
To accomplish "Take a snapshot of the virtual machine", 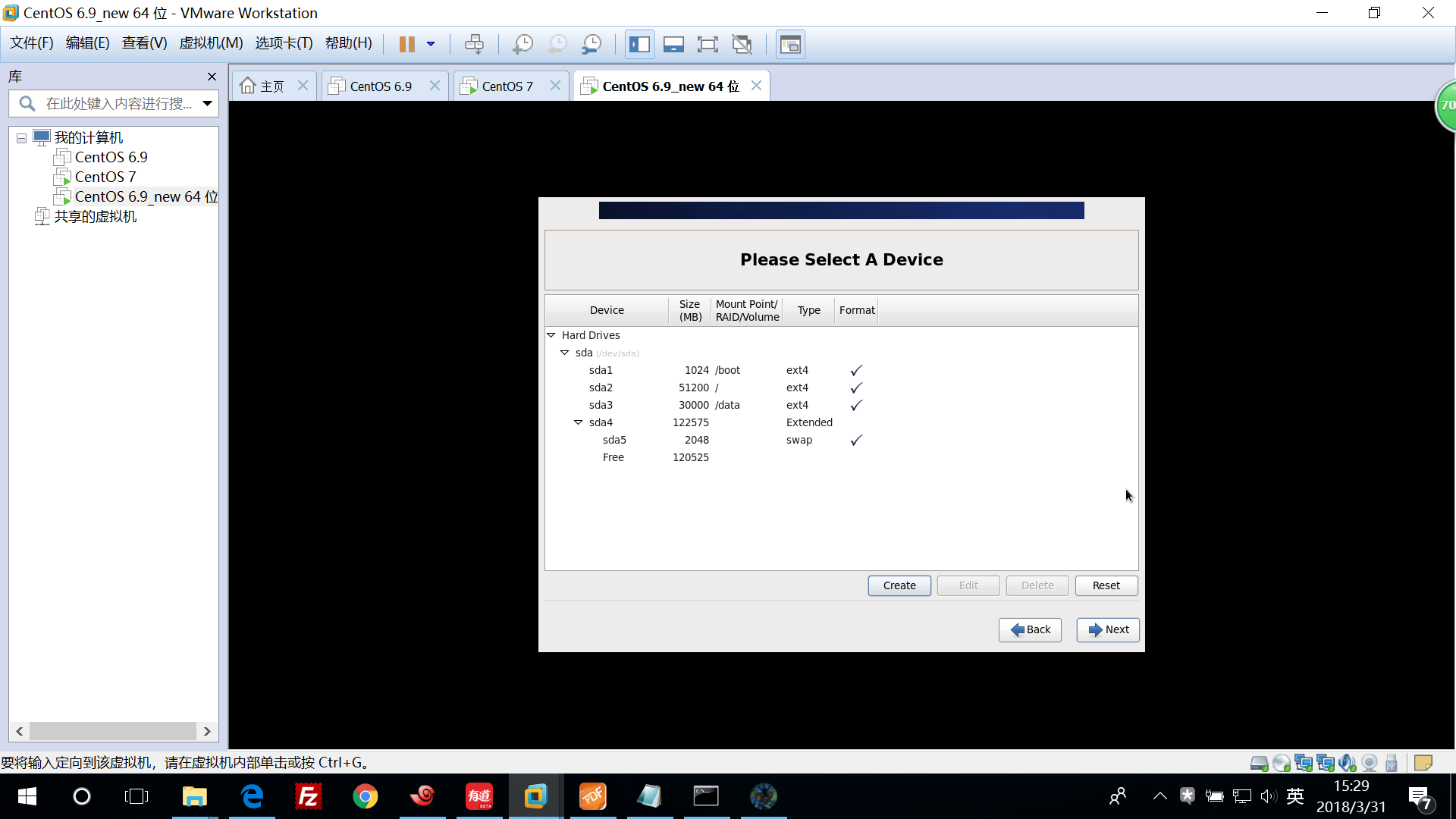I will point(522,44).
